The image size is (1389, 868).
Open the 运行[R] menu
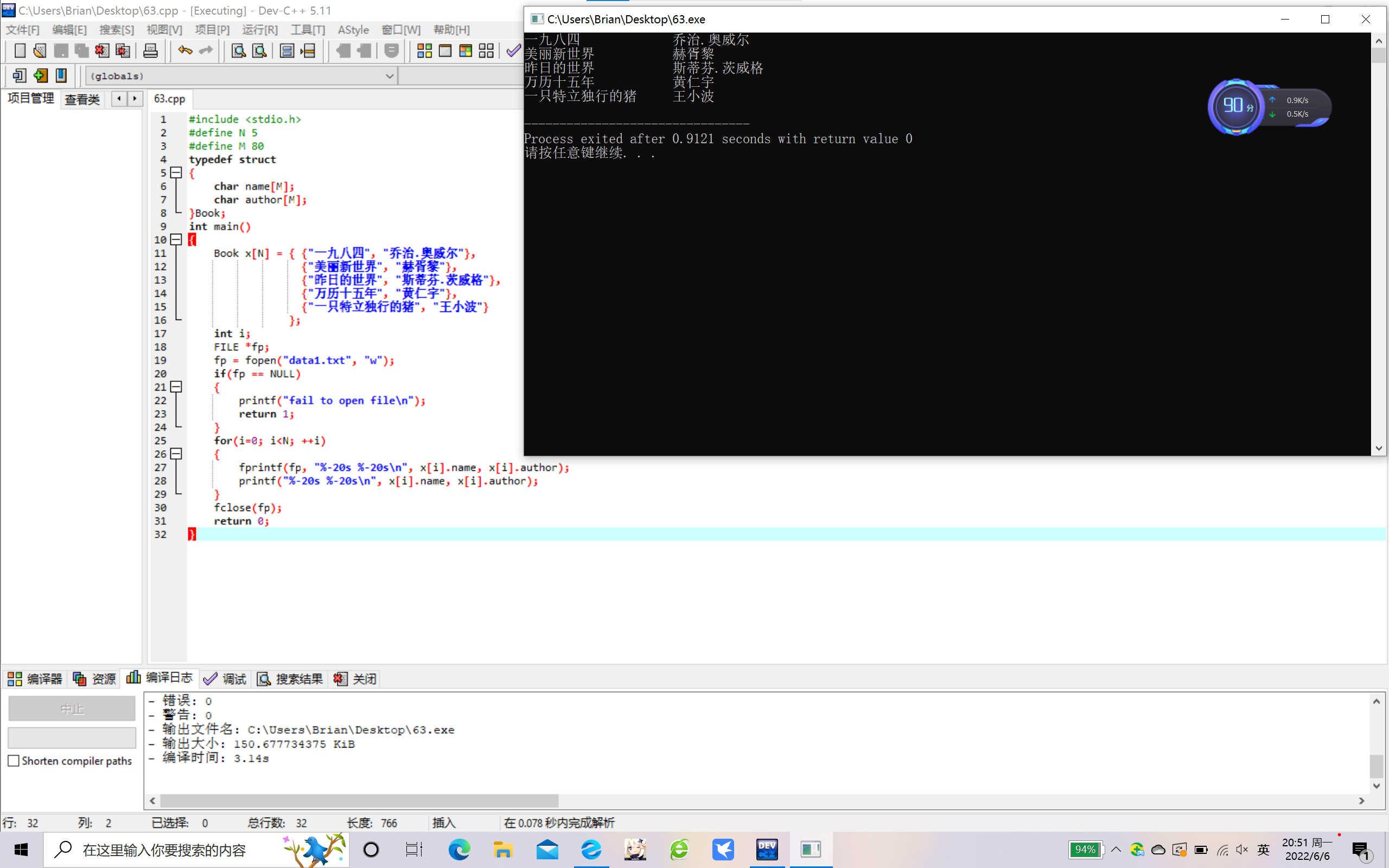click(x=259, y=30)
